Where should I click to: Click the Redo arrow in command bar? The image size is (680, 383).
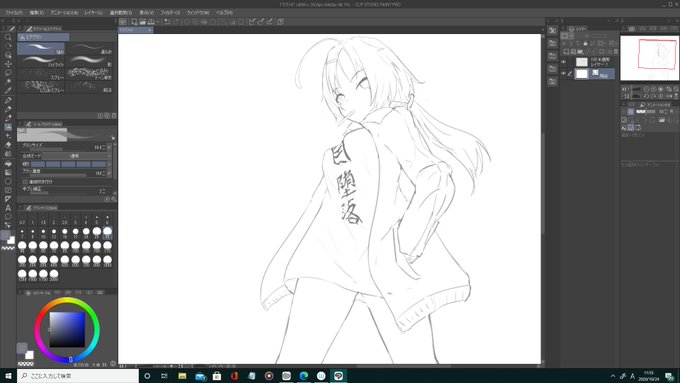pyautogui.click(x=176, y=22)
